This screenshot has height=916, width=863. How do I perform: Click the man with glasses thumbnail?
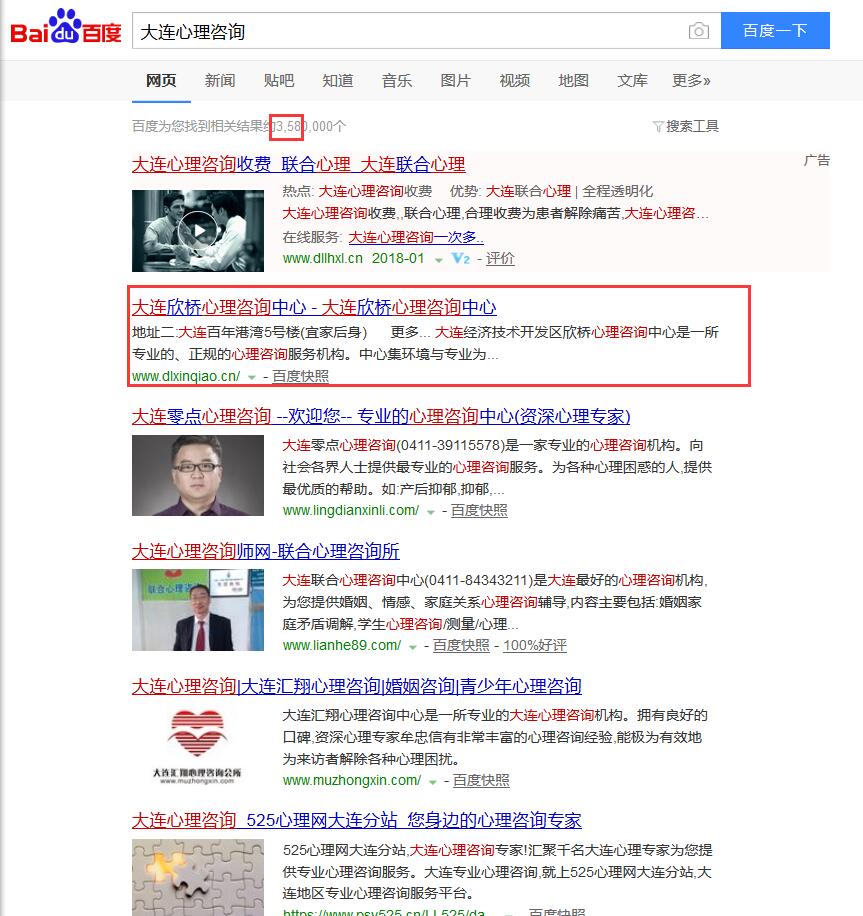198,476
